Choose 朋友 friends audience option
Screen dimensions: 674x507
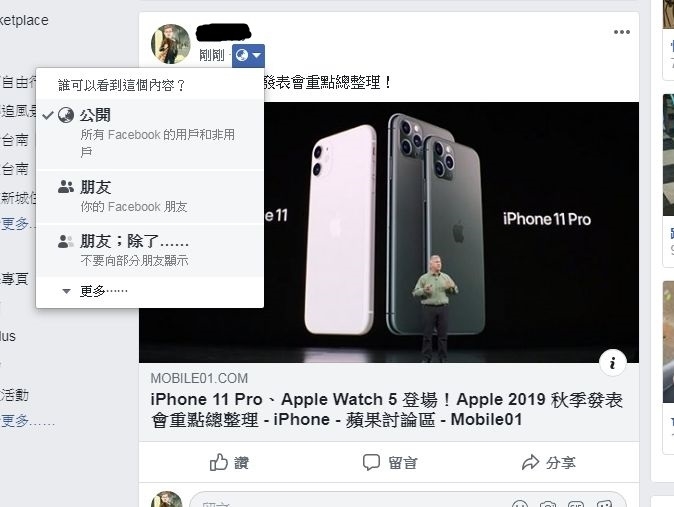point(150,197)
